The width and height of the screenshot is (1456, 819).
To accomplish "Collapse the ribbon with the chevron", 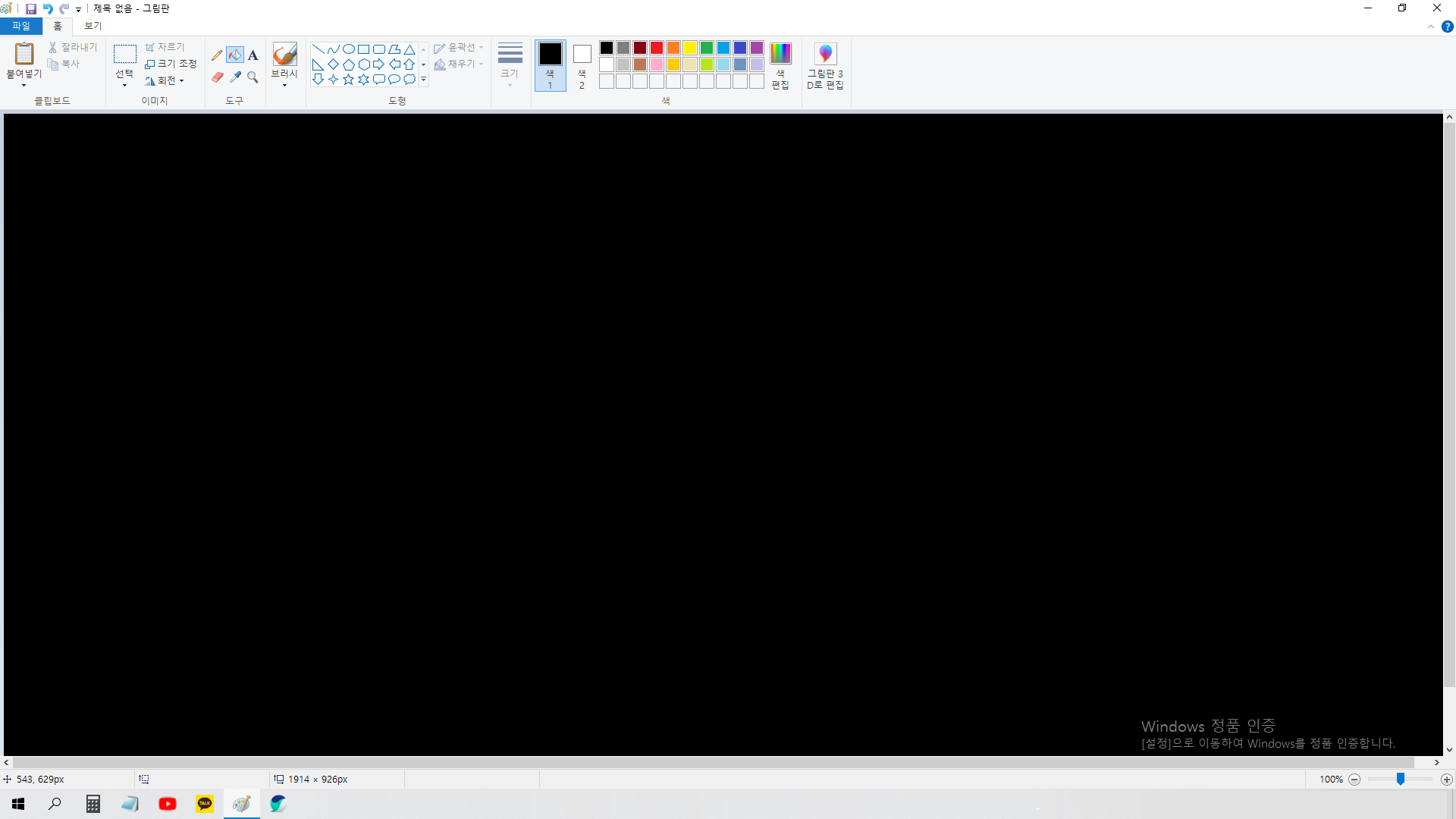I will pyautogui.click(x=1431, y=27).
